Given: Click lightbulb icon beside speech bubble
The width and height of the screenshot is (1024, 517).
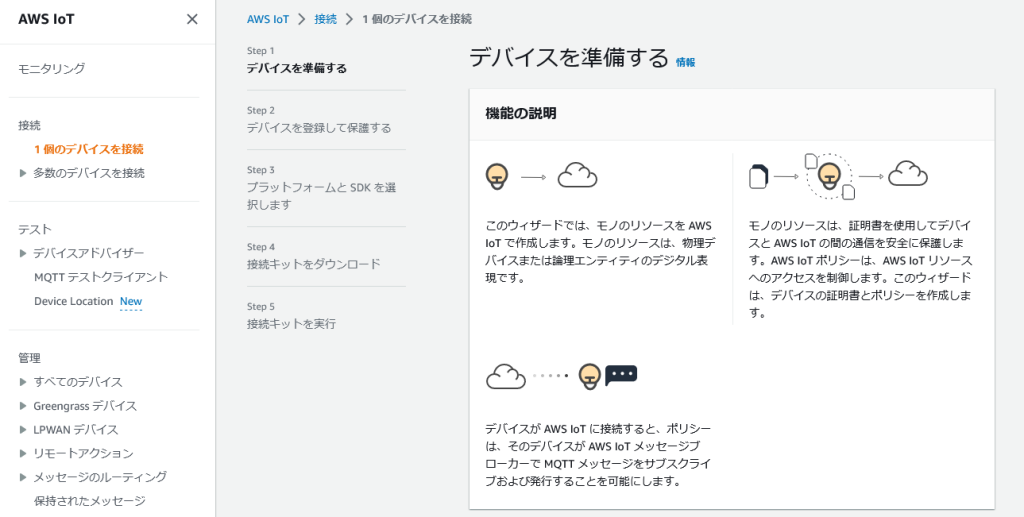Looking at the screenshot, I should pyautogui.click(x=590, y=377).
